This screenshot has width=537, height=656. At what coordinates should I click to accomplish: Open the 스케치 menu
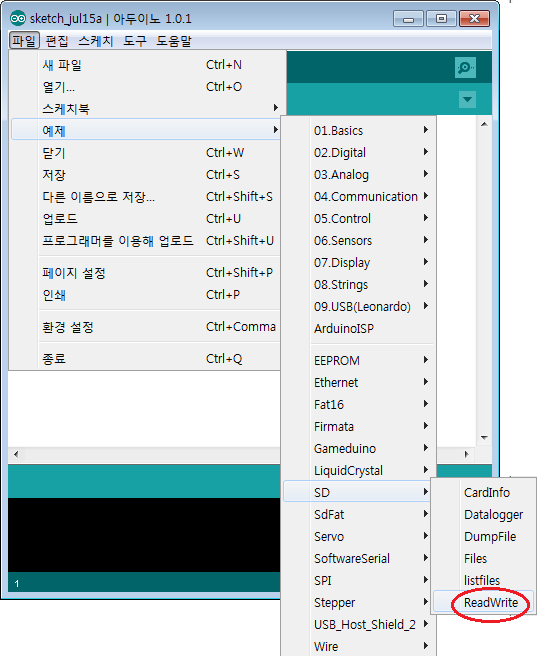pos(96,41)
